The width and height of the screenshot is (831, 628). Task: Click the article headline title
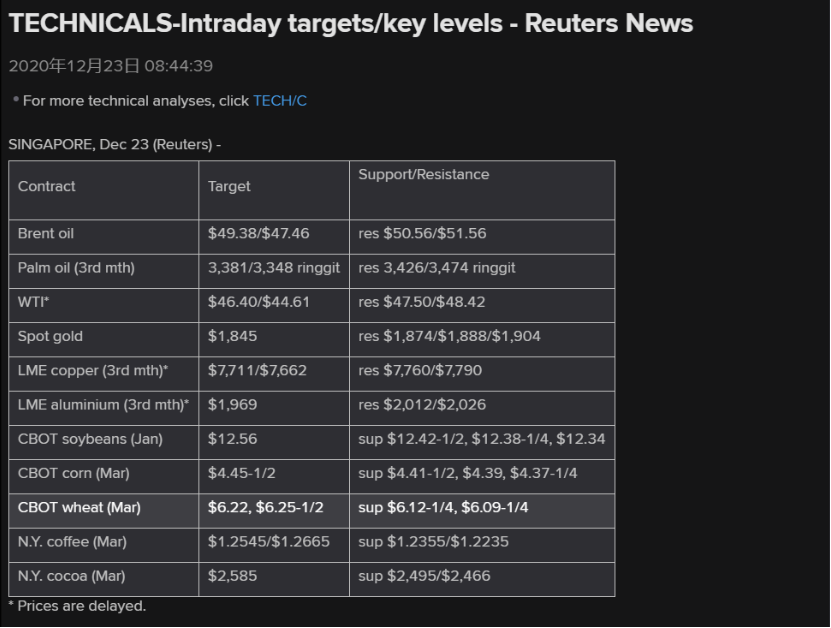pyautogui.click(x=350, y=23)
